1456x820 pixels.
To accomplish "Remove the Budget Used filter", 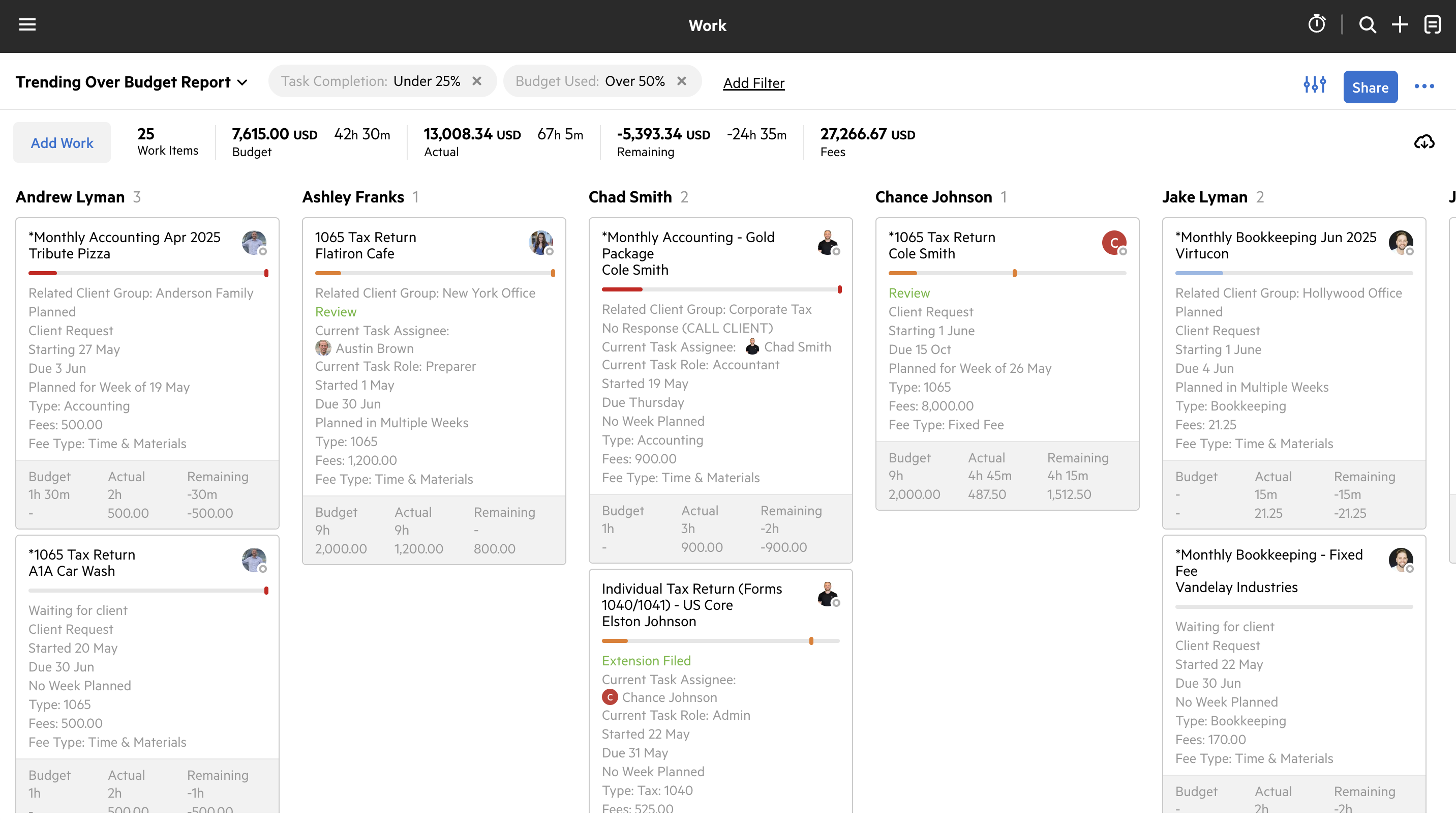I will (681, 81).
